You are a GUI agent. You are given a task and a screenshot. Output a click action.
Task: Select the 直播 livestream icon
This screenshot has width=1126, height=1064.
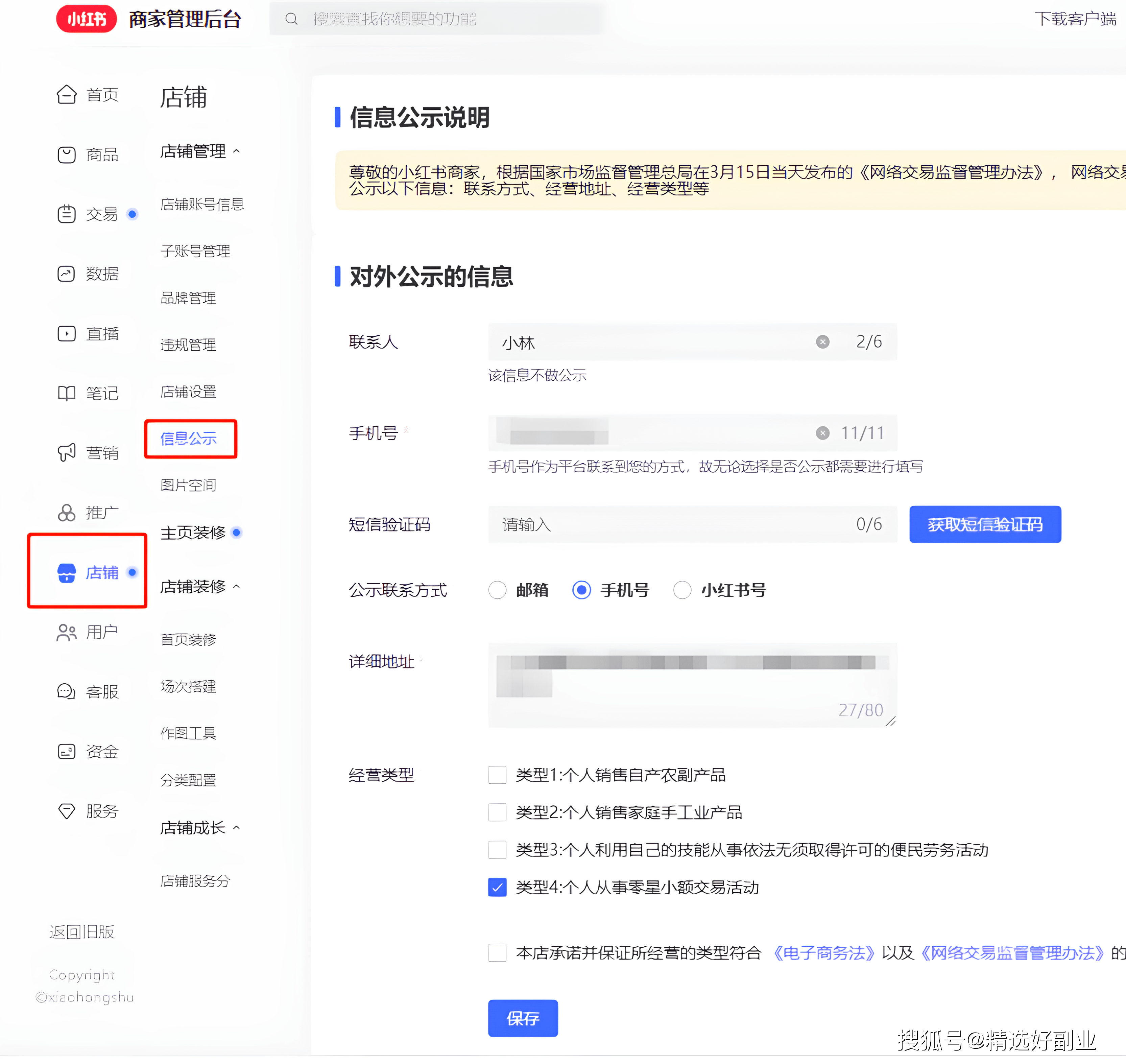pos(66,333)
